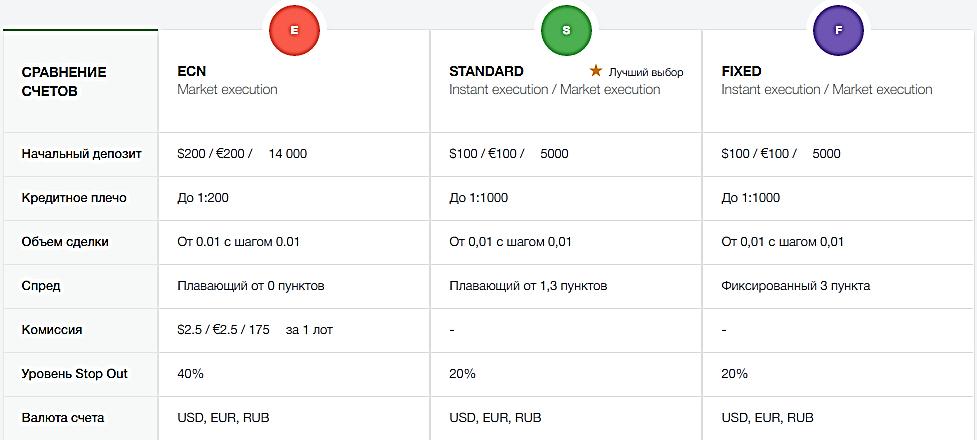Screen dimensions: 977x440
Task: Click the Фиксированный 3 пункта spread cell
Action: (x=795, y=286)
